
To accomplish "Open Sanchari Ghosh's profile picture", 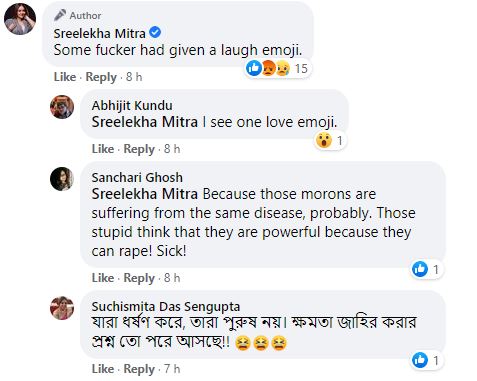I will coord(62,179).
